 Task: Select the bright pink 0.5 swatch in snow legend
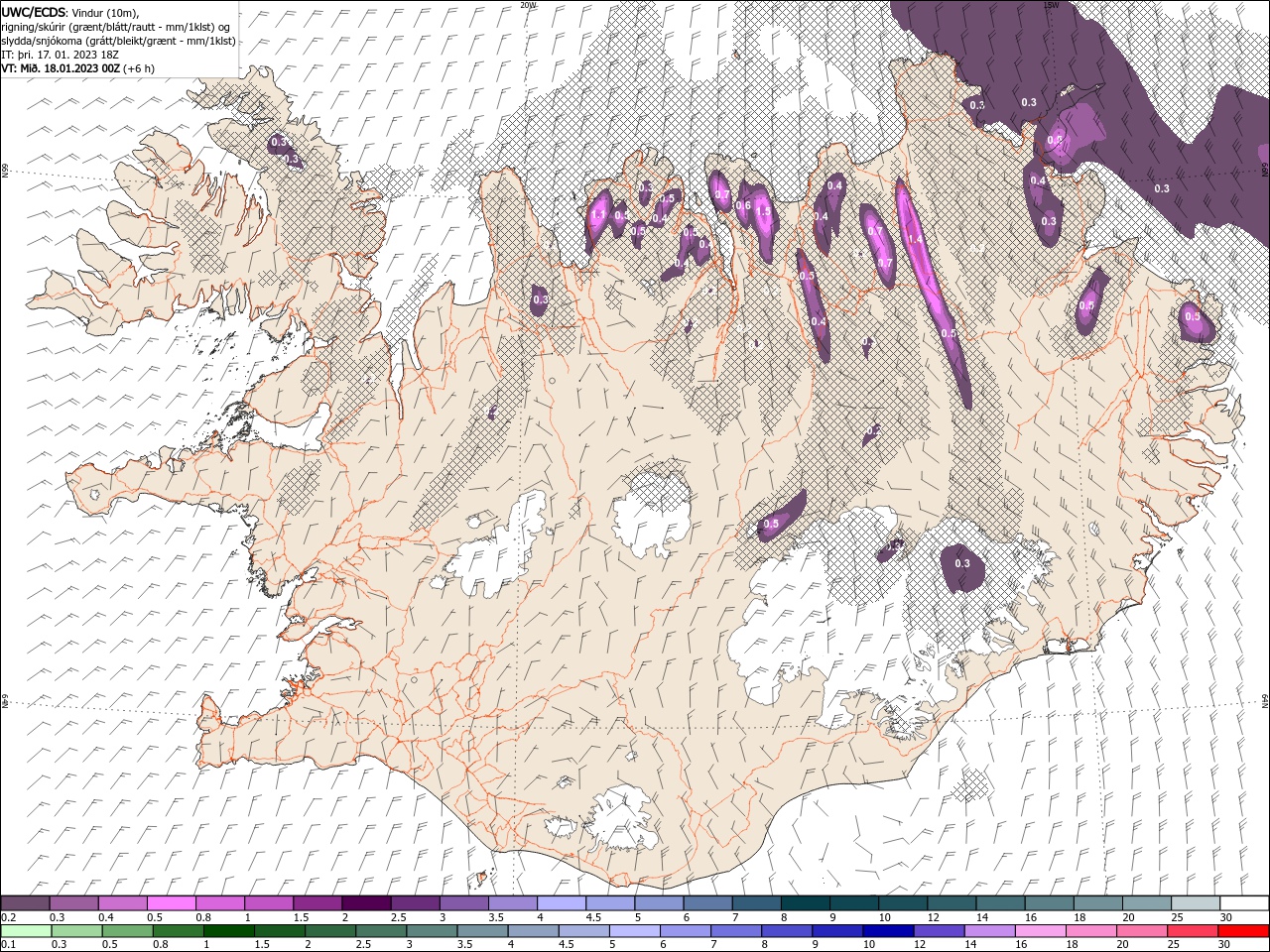(172, 903)
